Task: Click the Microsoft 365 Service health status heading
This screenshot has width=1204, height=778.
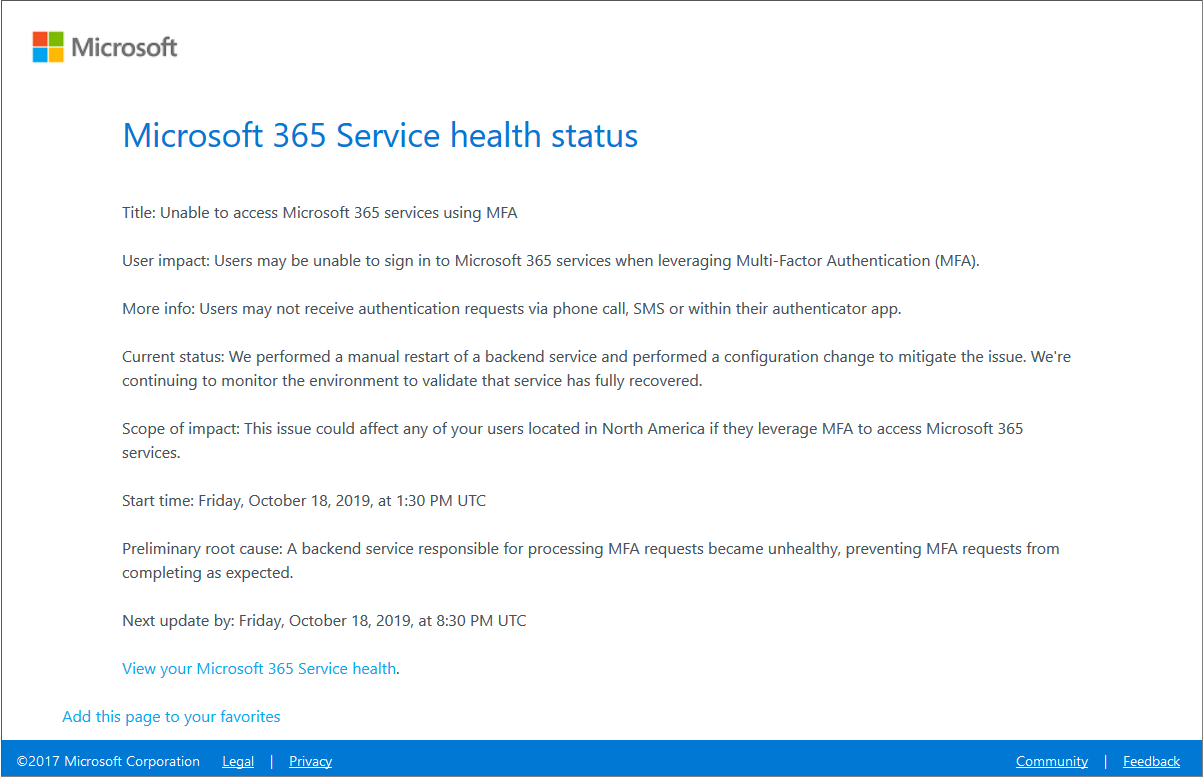Action: (380, 135)
